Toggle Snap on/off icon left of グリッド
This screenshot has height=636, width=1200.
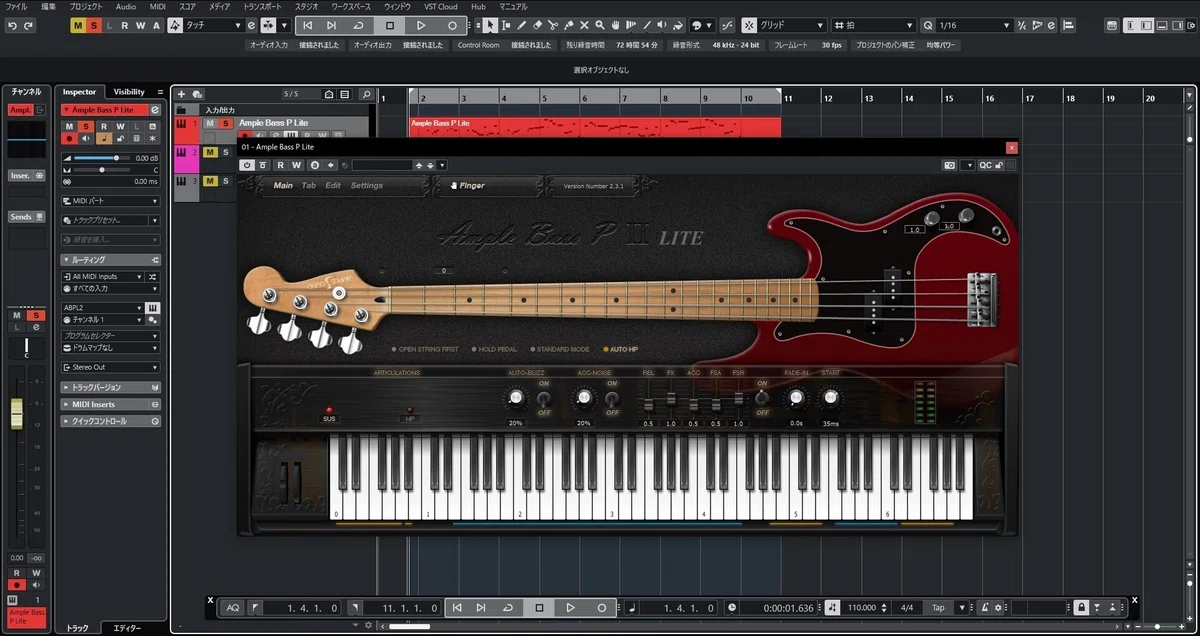click(747, 25)
